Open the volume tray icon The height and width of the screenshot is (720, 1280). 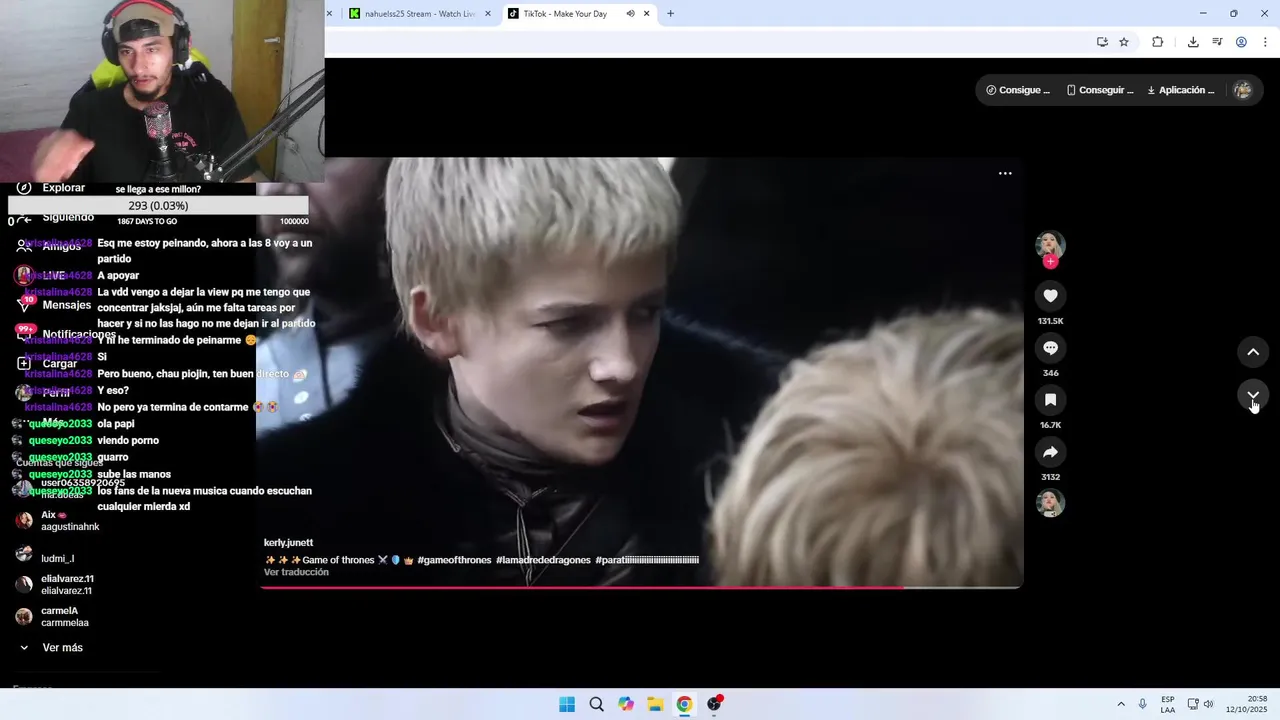1208,704
